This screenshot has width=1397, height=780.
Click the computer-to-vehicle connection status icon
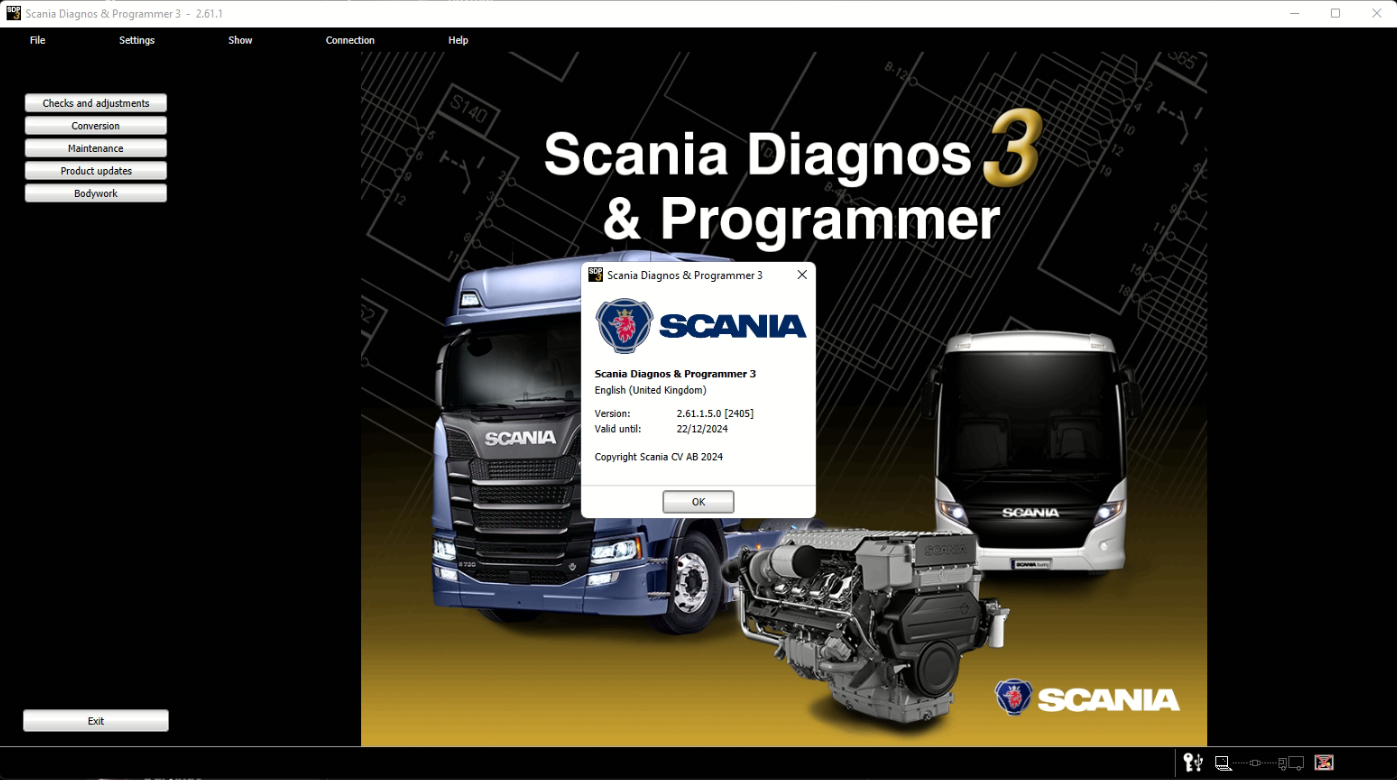(1259, 763)
